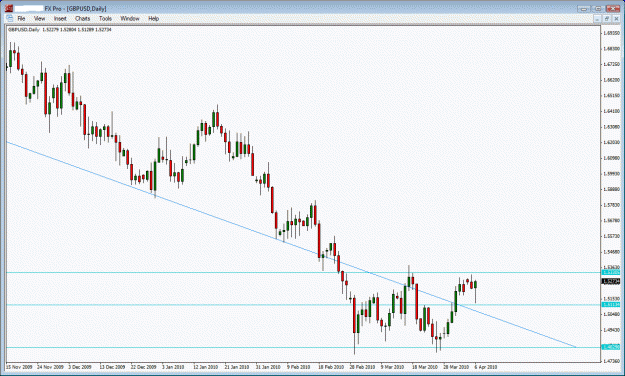This screenshot has height=376, width=625.
Task: Click the cyan price tag of highest horizontal line
Action: tap(611, 272)
